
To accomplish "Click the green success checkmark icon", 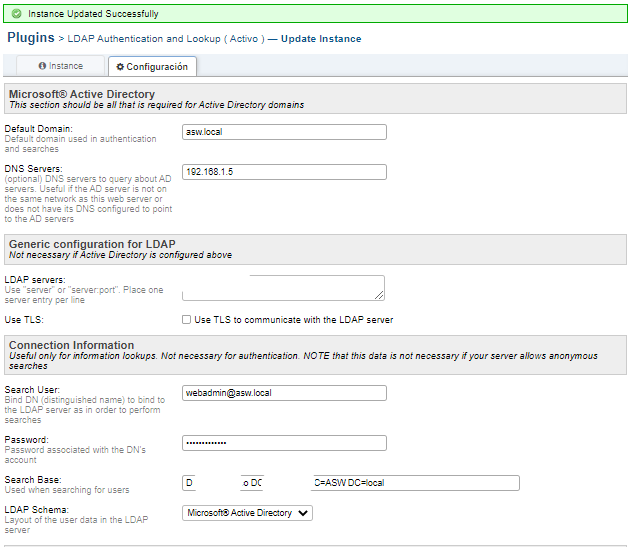I will point(15,14).
